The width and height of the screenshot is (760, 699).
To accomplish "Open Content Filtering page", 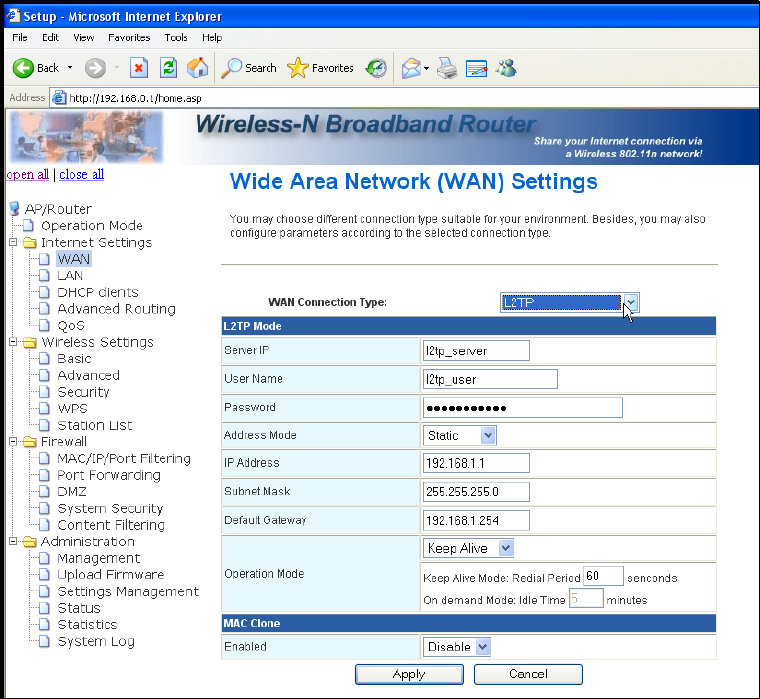I will 111,525.
